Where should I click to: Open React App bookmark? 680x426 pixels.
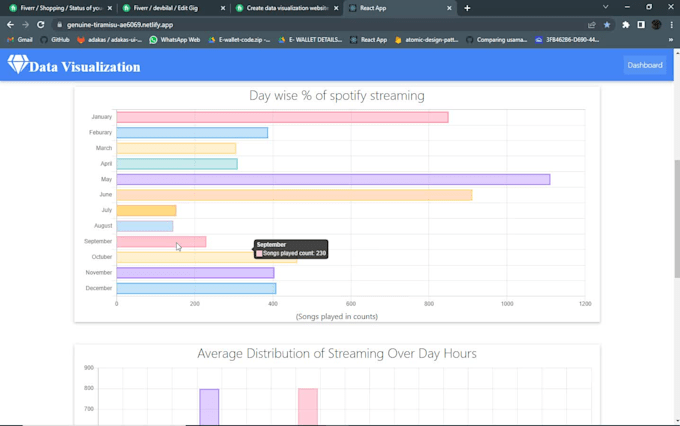369,39
